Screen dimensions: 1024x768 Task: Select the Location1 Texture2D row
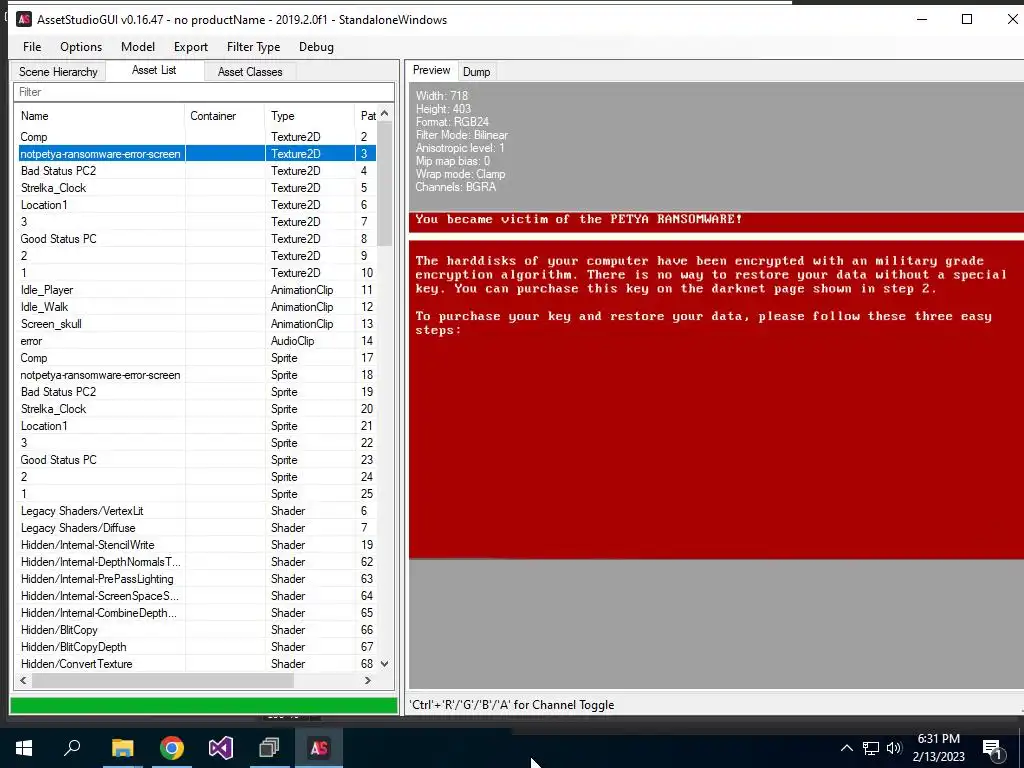tap(196, 205)
